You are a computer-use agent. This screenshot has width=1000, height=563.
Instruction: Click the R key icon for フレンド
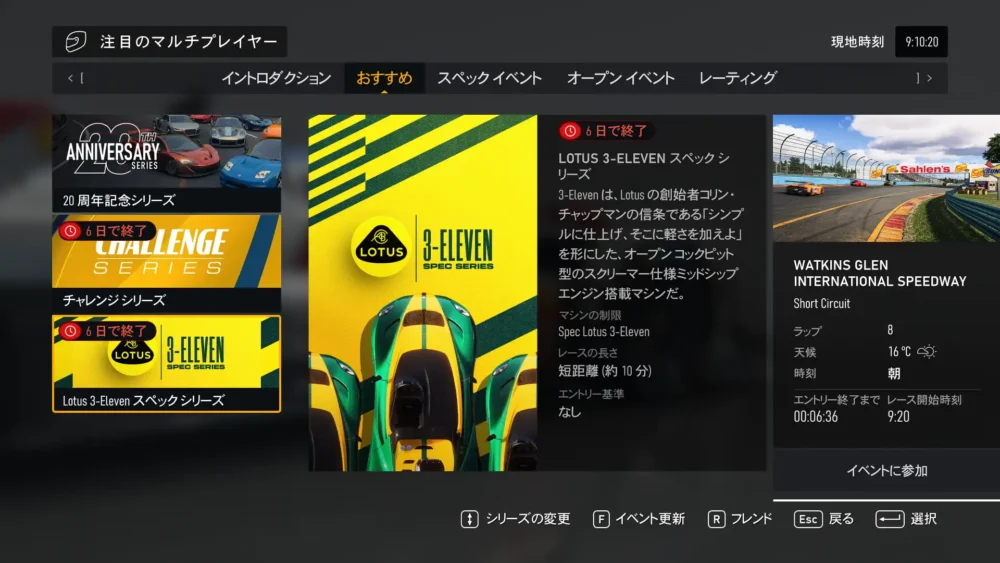pos(716,519)
